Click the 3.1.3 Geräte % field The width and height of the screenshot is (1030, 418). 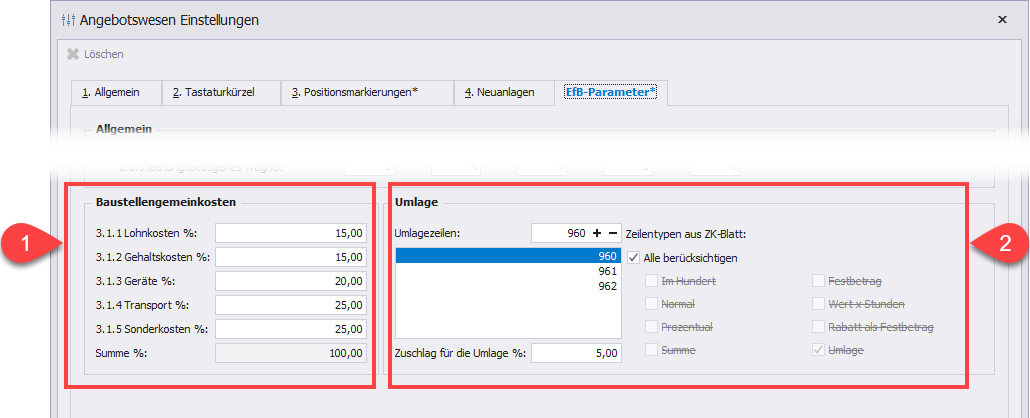(292, 281)
